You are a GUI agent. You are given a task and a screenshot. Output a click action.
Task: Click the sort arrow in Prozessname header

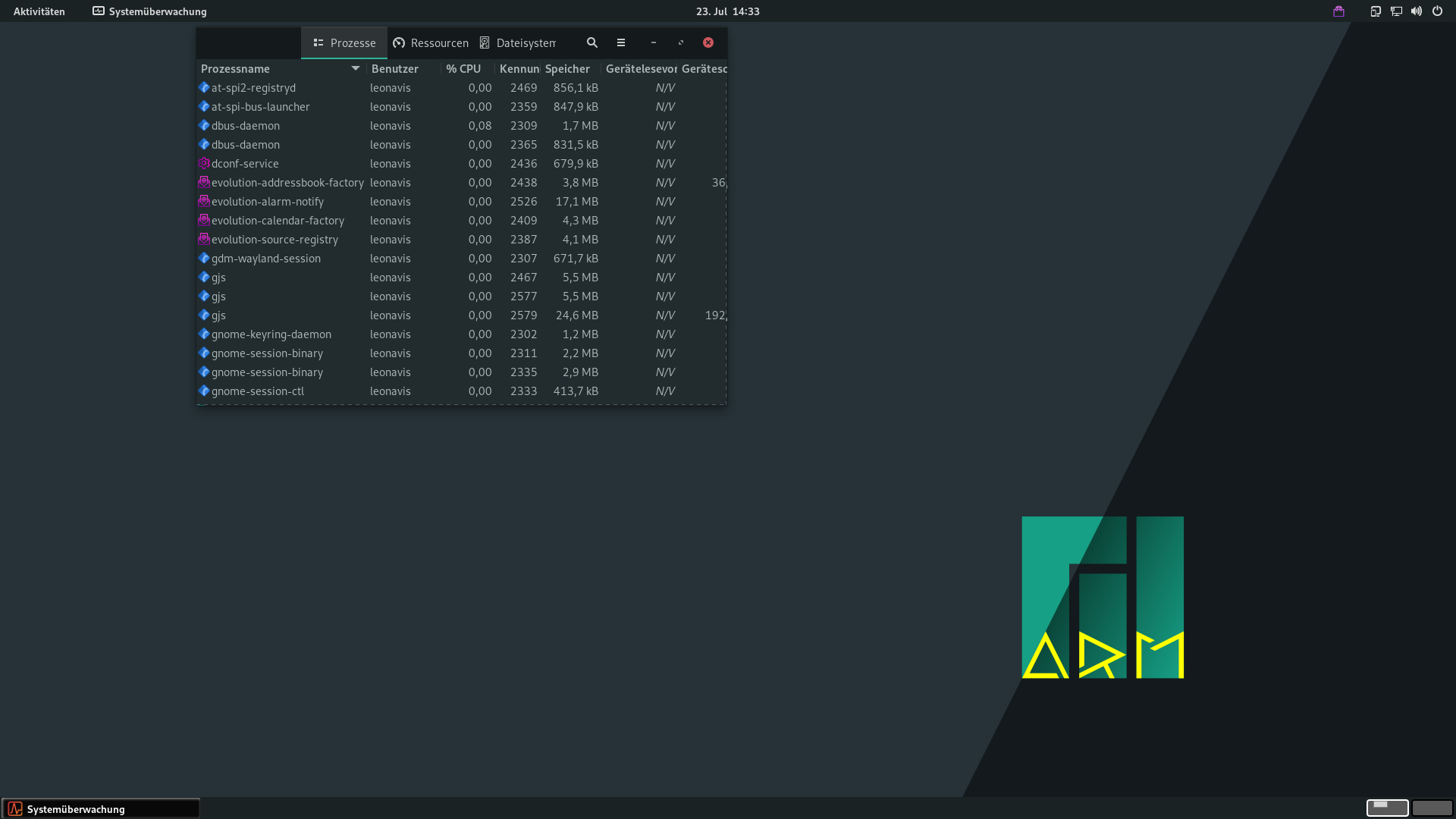[x=356, y=68]
